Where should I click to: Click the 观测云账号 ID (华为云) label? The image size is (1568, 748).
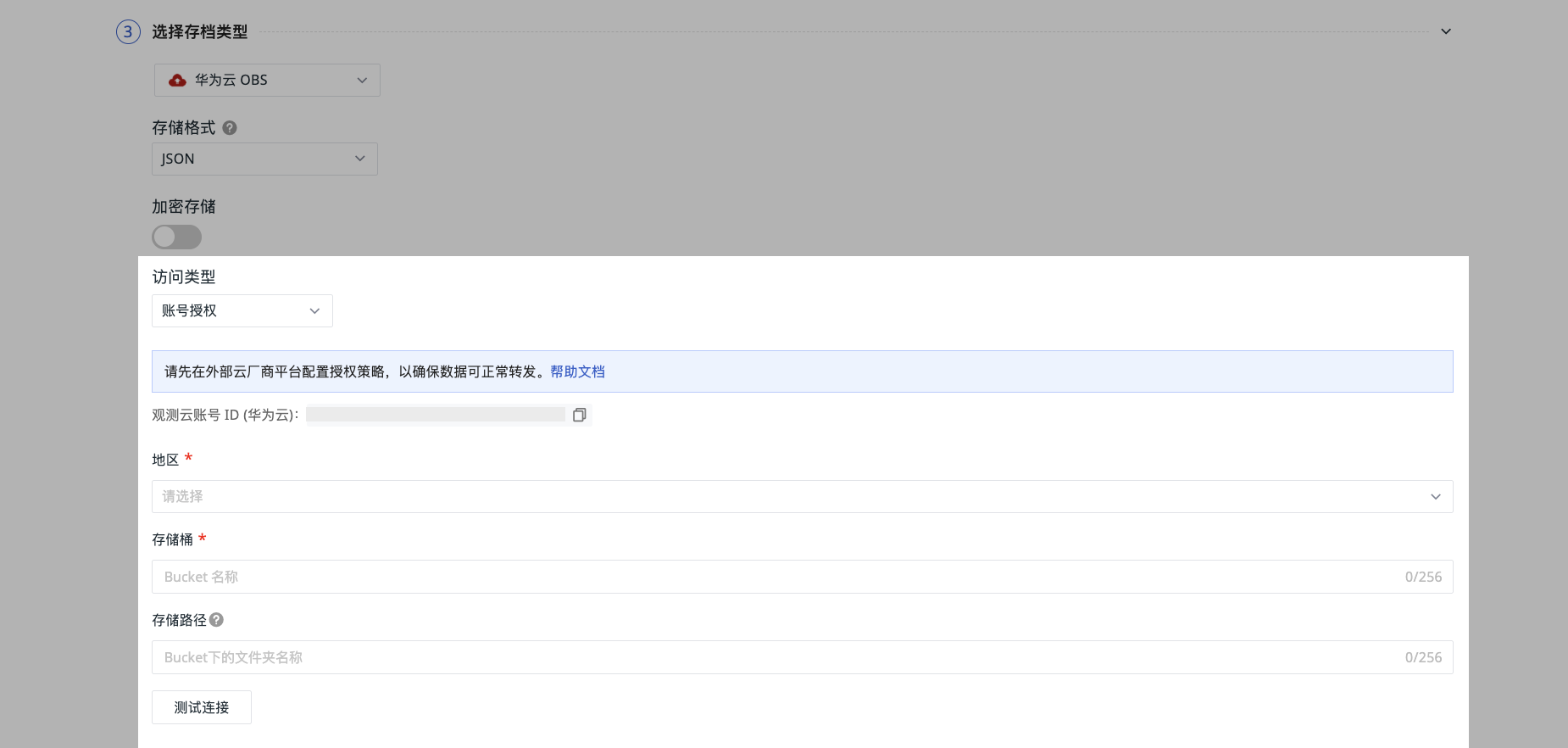225,415
